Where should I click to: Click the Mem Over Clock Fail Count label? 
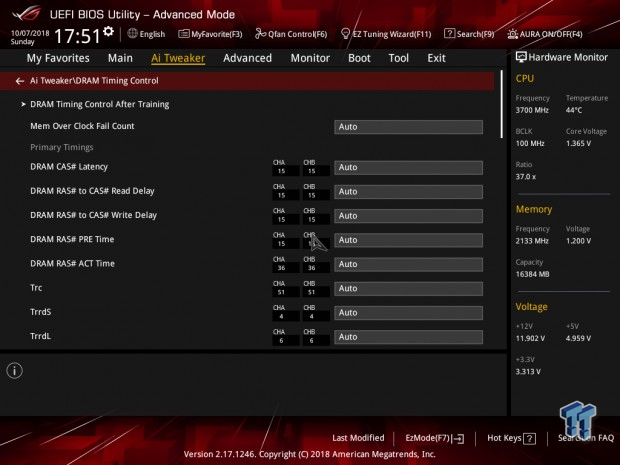pos(82,126)
